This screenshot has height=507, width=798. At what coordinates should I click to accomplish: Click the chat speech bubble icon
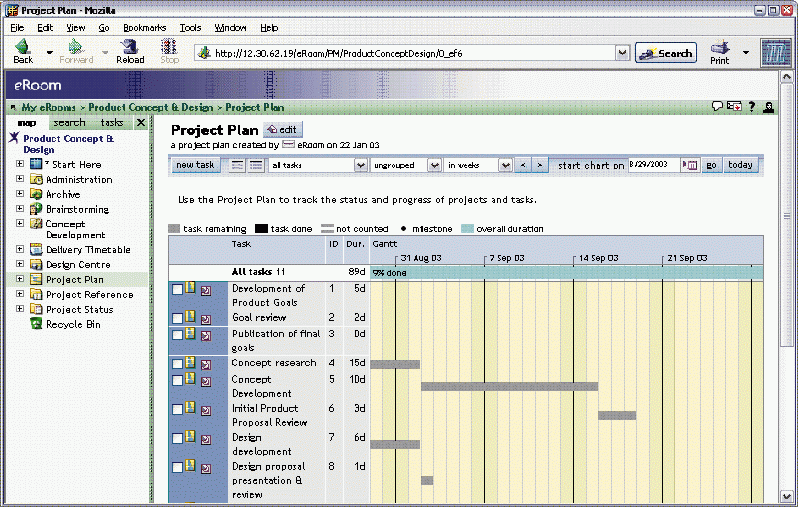point(717,106)
